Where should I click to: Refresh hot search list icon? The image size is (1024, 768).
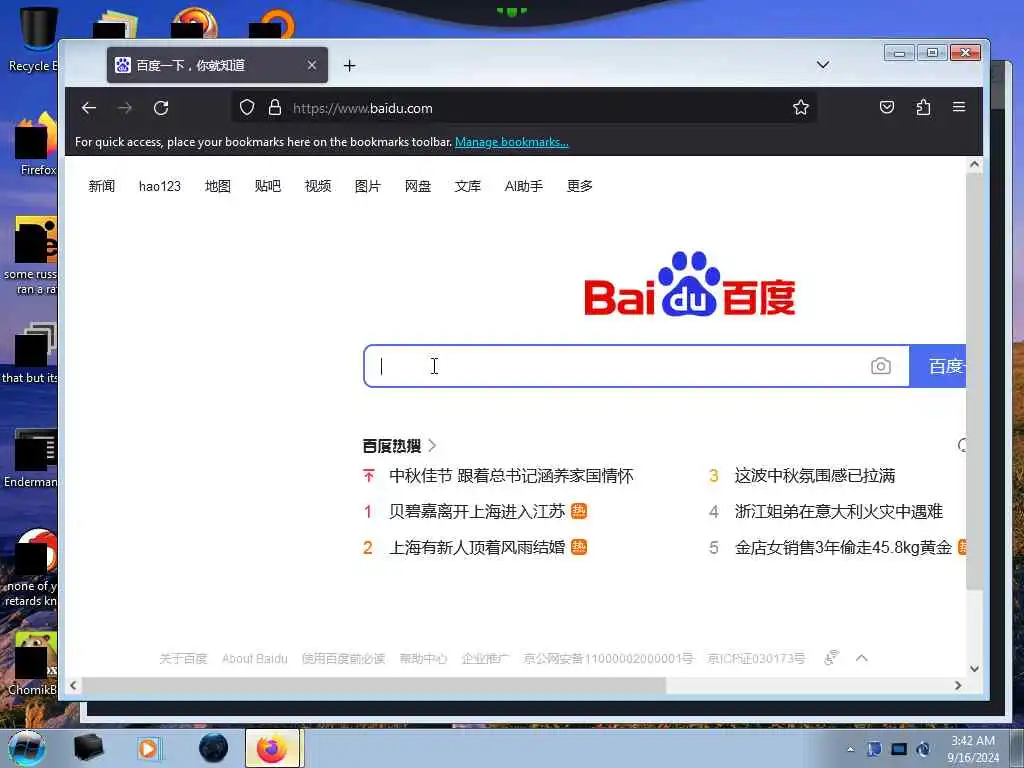pyautogui.click(x=961, y=445)
